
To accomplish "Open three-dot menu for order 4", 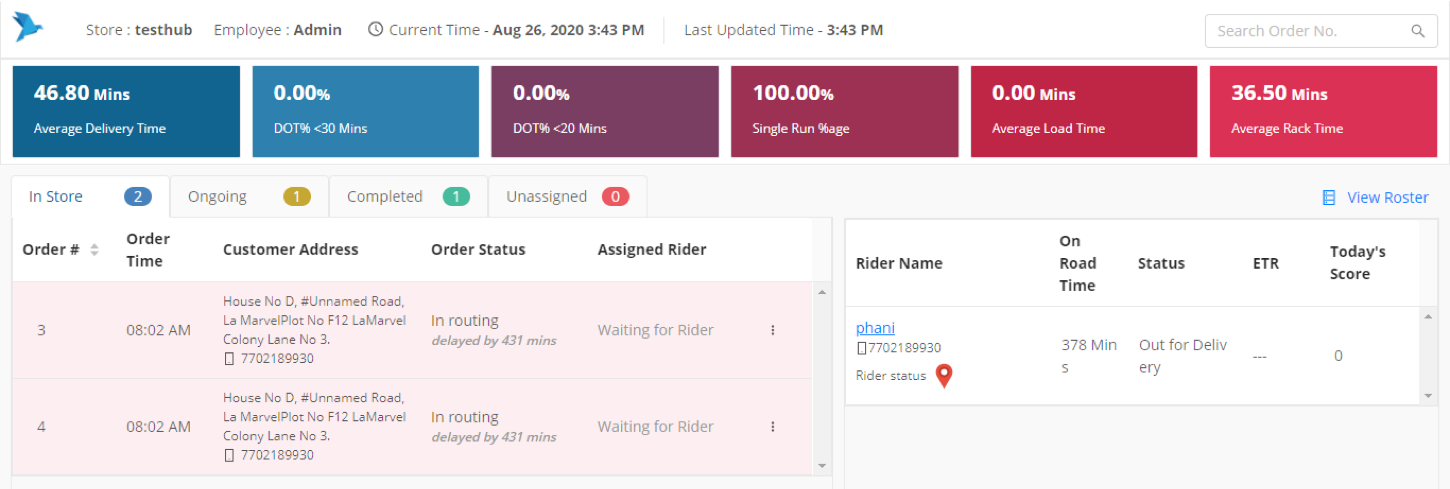I will (x=773, y=427).
